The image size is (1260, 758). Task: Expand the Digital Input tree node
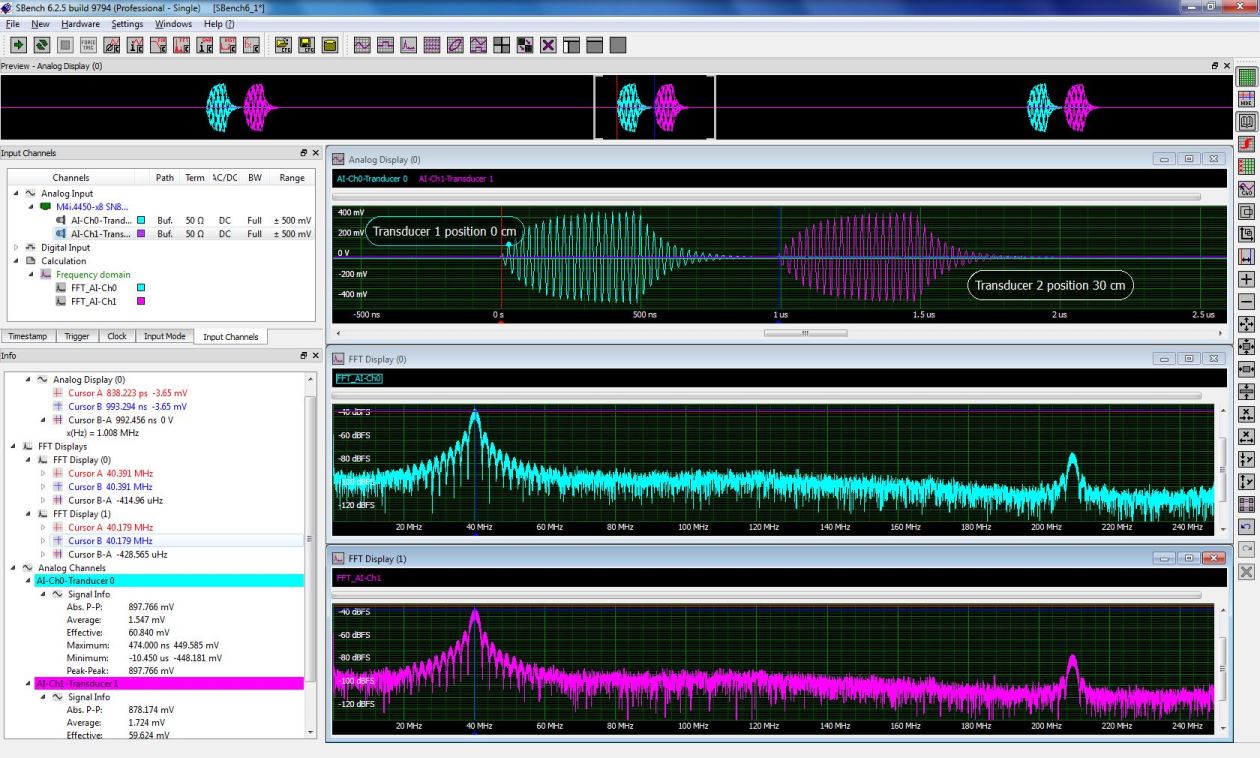coord(15,247)
